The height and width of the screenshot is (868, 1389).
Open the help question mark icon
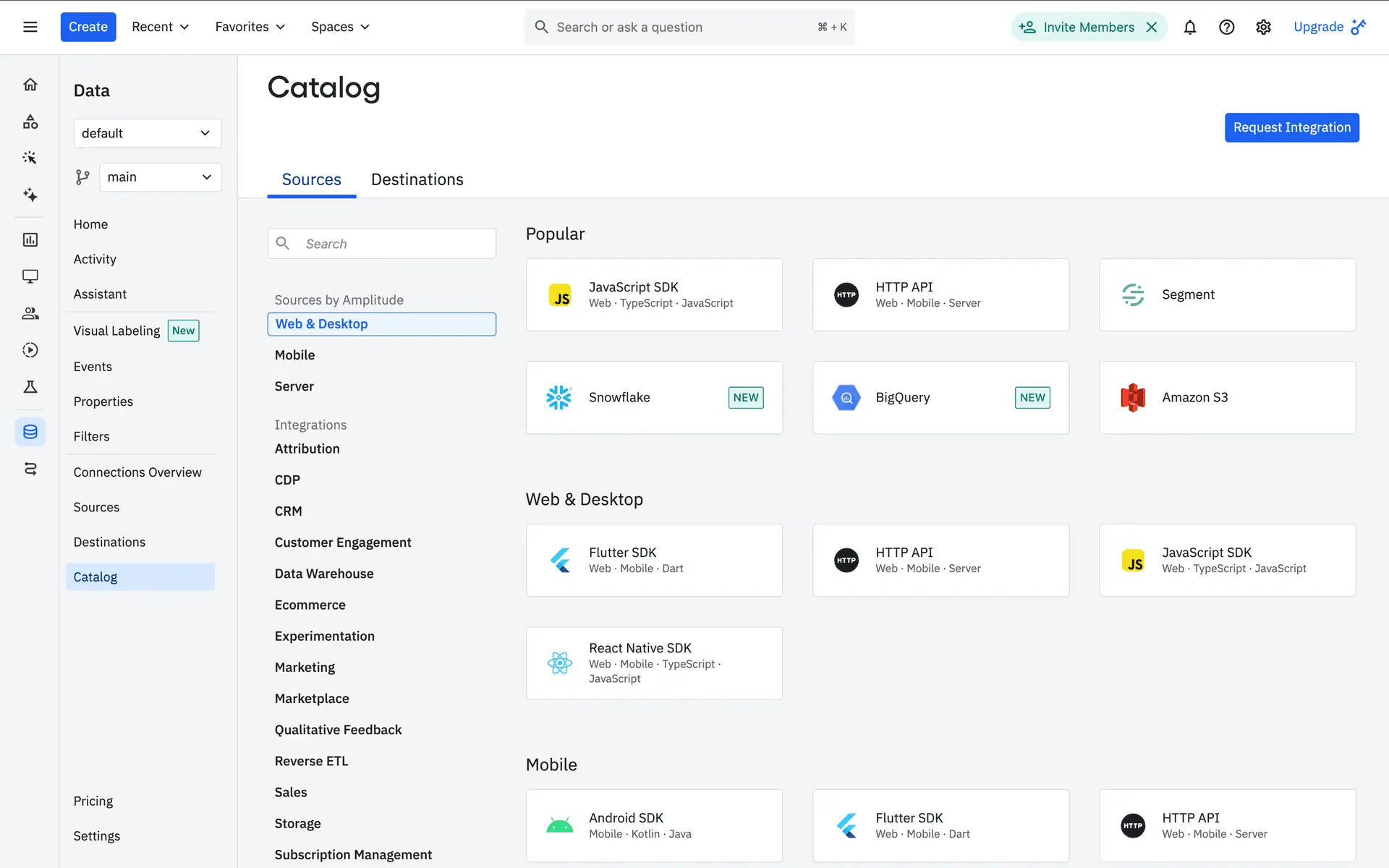tap(1226, 27)
